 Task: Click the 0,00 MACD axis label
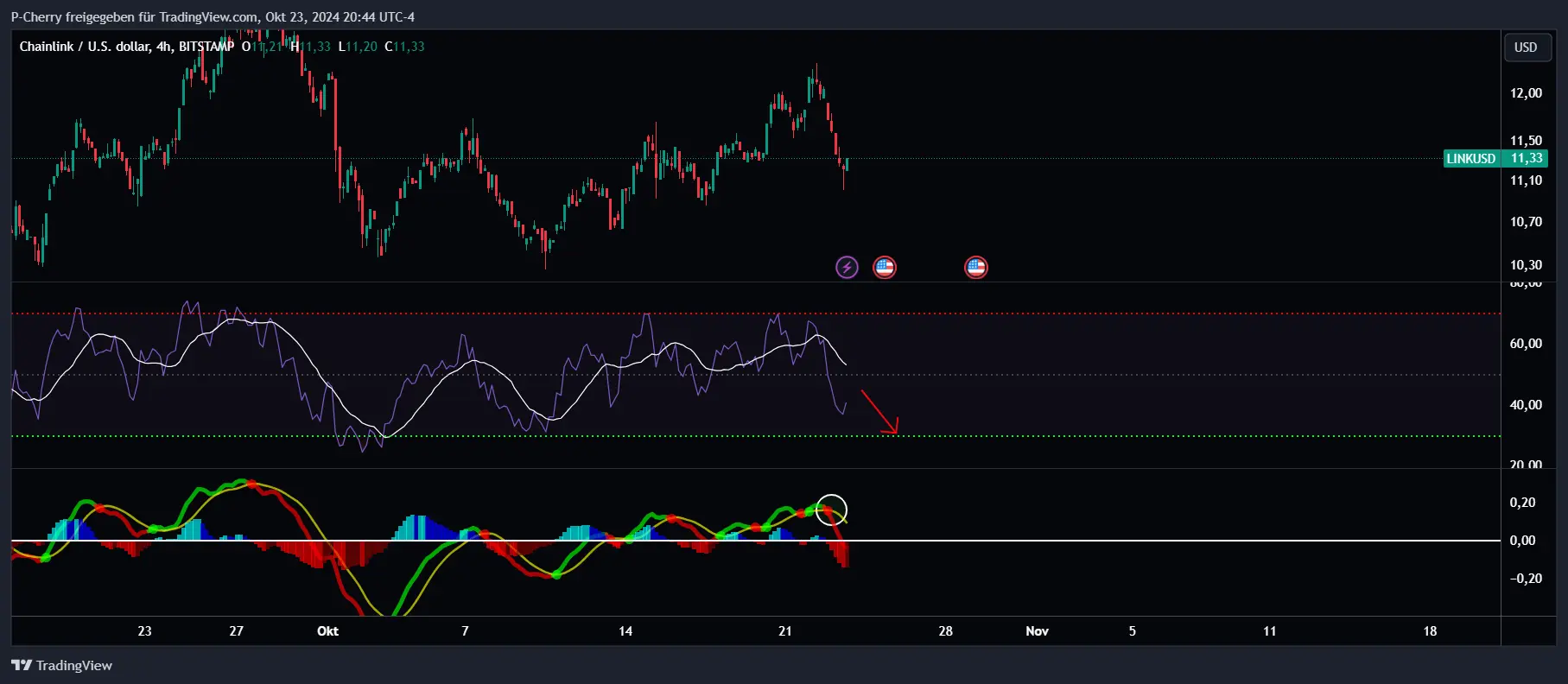click(x=1522, y=541)
